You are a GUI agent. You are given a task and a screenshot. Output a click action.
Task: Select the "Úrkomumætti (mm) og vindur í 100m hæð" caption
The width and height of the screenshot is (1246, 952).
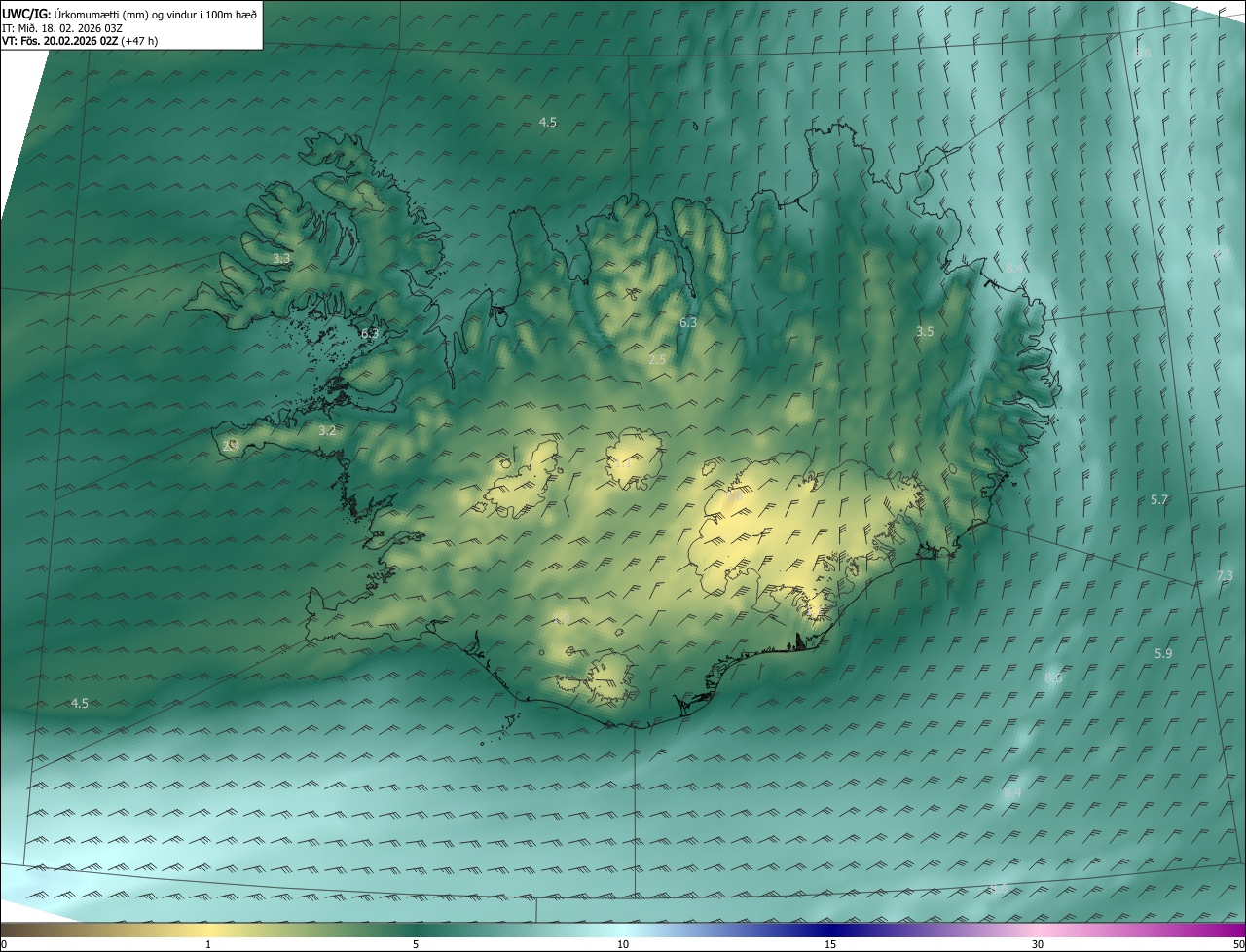tap(154, 14)
